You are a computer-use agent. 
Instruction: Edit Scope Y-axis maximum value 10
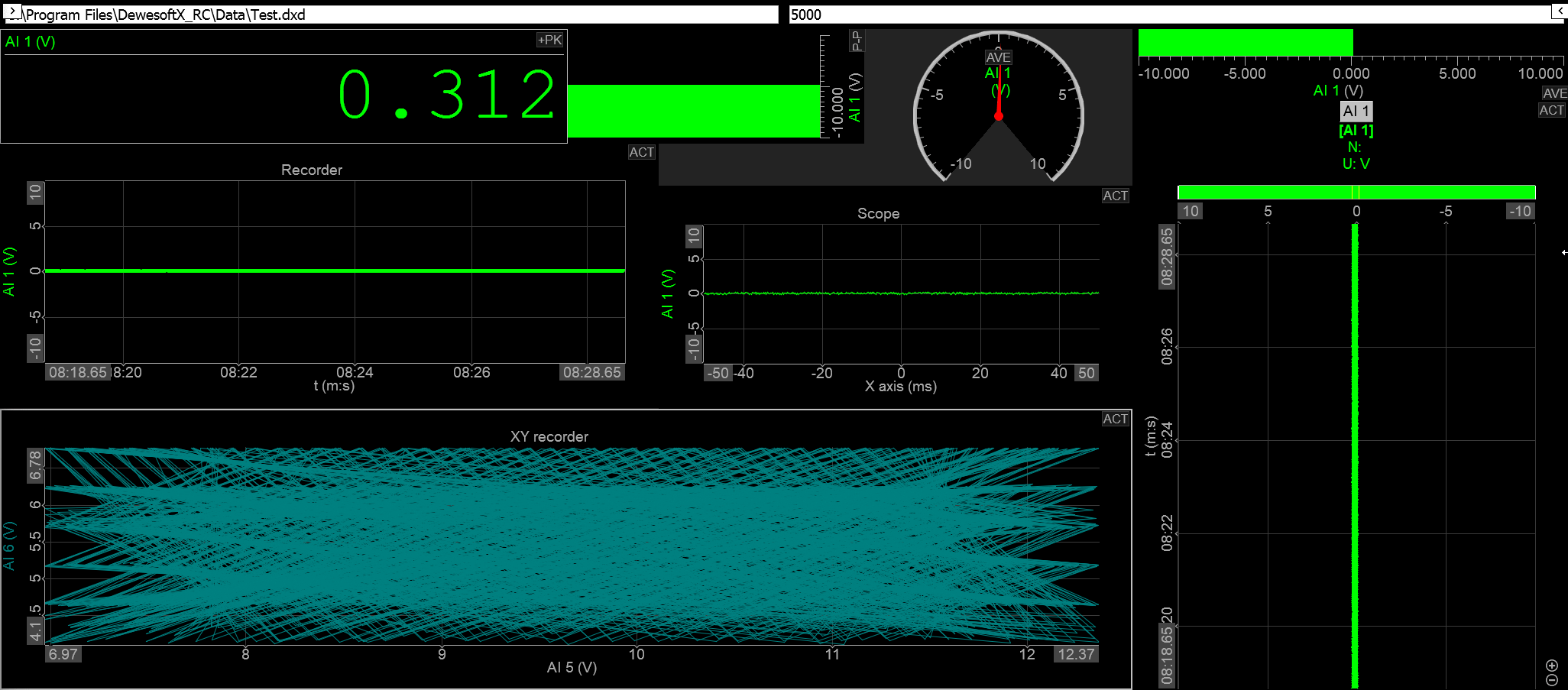click(x=694, y=236)
